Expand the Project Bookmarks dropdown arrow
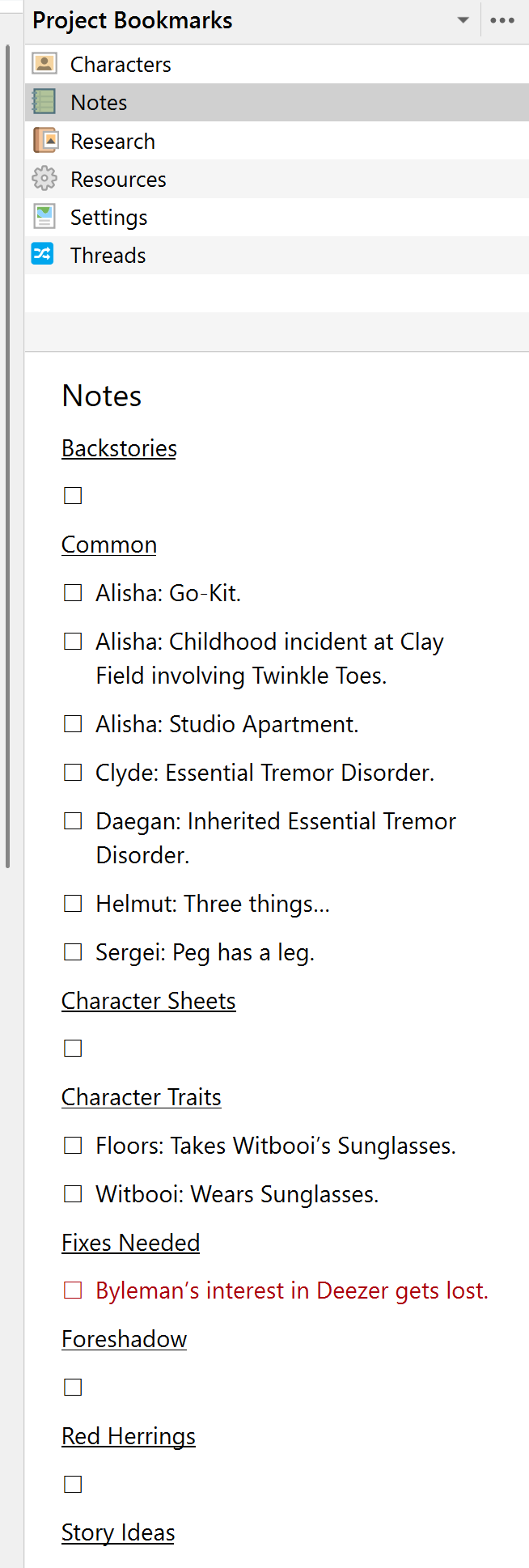529x1568 pixels. (x=463, y=20)
